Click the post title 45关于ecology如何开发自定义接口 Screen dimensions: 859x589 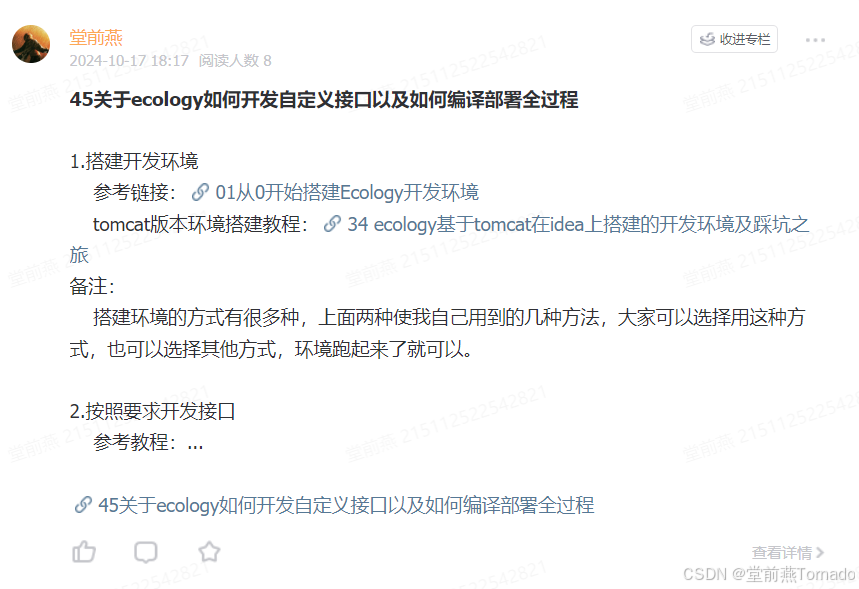click(x=324, y=100)
